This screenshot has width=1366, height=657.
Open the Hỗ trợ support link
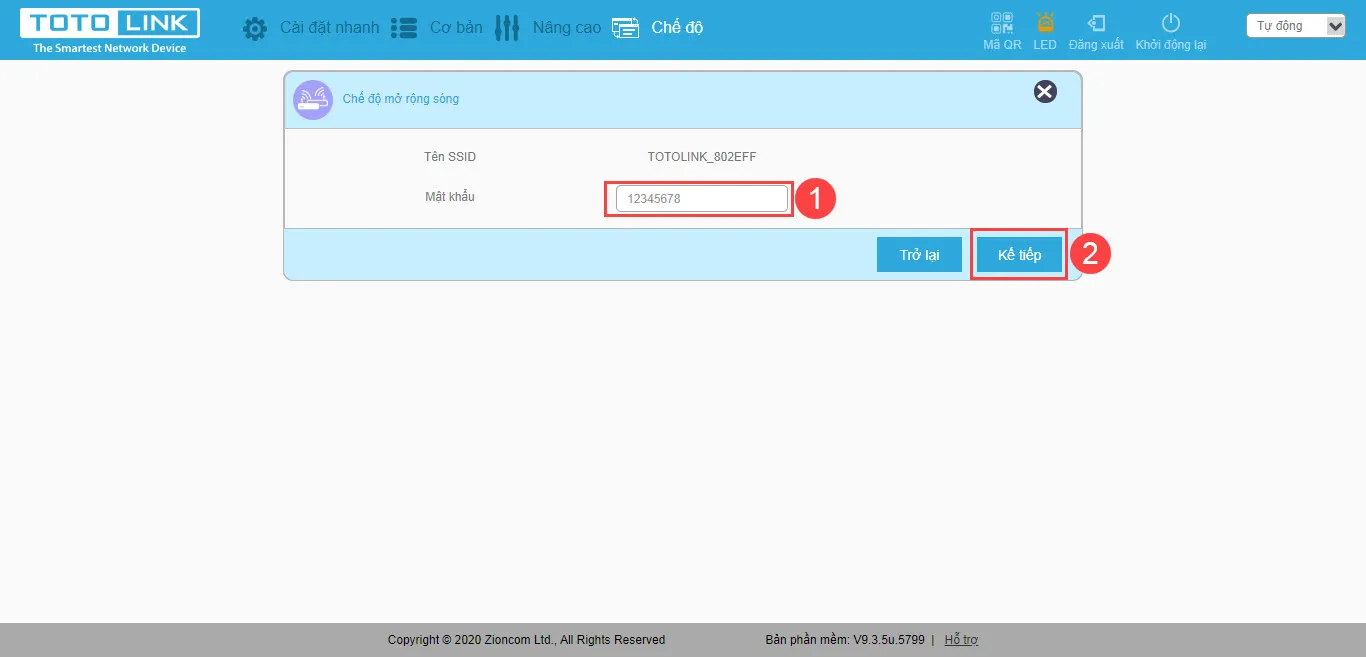point(961,640)
